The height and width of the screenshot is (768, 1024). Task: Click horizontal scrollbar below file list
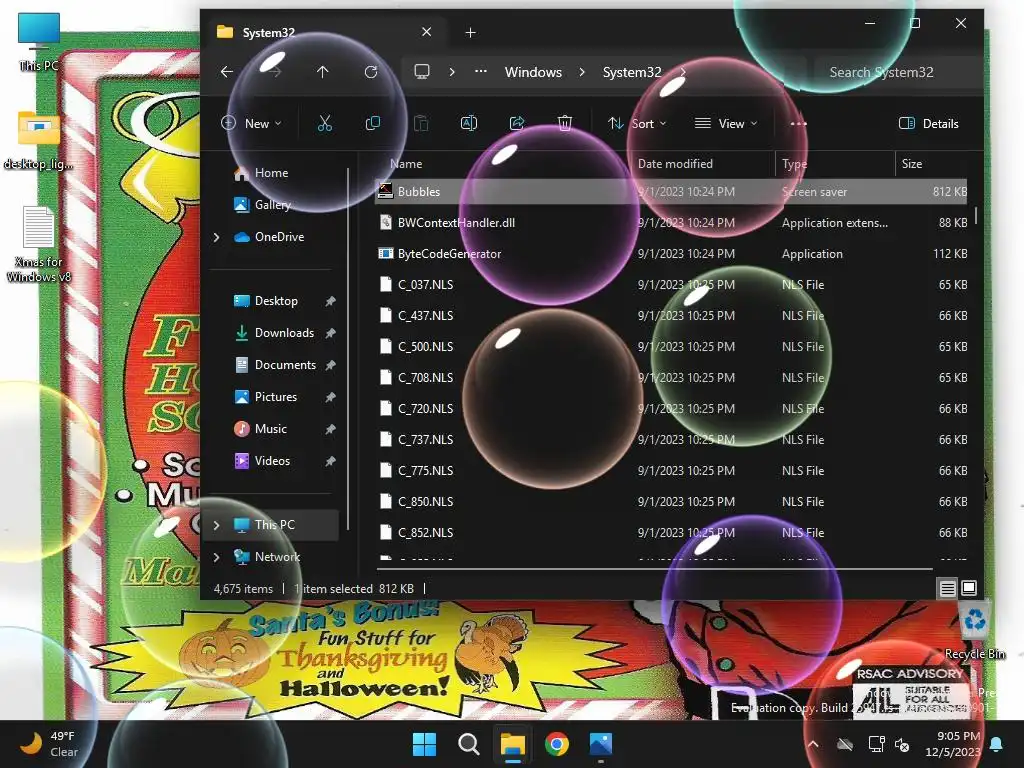click(655, 569)
